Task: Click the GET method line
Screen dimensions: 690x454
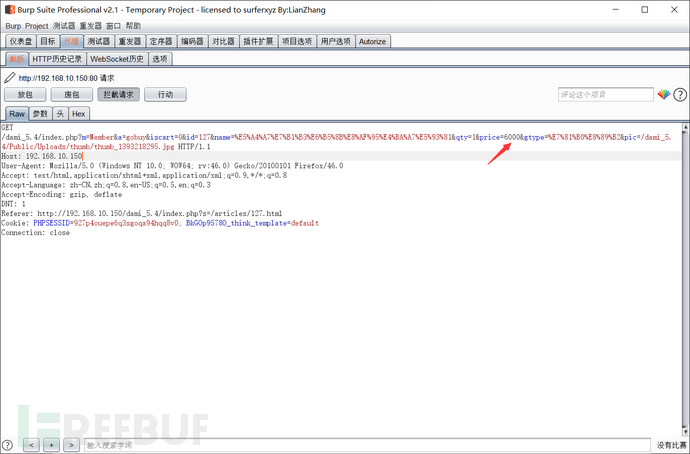Action: pos(7,128)
